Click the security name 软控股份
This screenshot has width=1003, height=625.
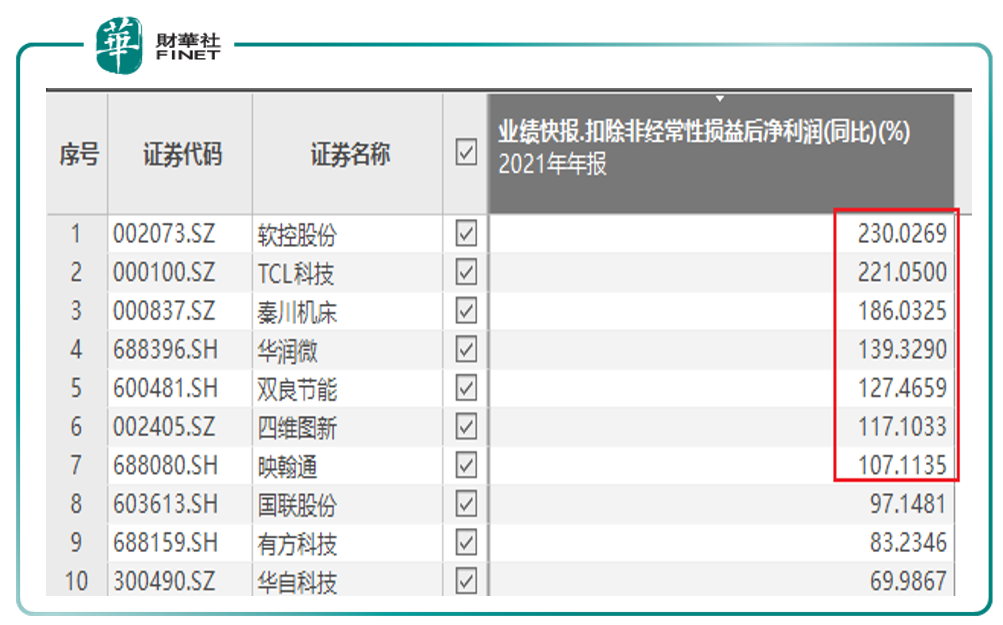tap(297, 235)
